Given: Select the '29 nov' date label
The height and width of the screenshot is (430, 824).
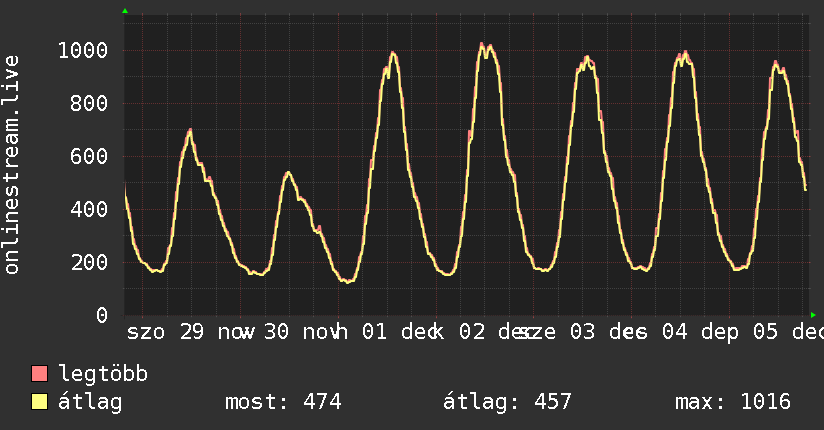Looking at the screenshot, I should [x=217, y=331].
